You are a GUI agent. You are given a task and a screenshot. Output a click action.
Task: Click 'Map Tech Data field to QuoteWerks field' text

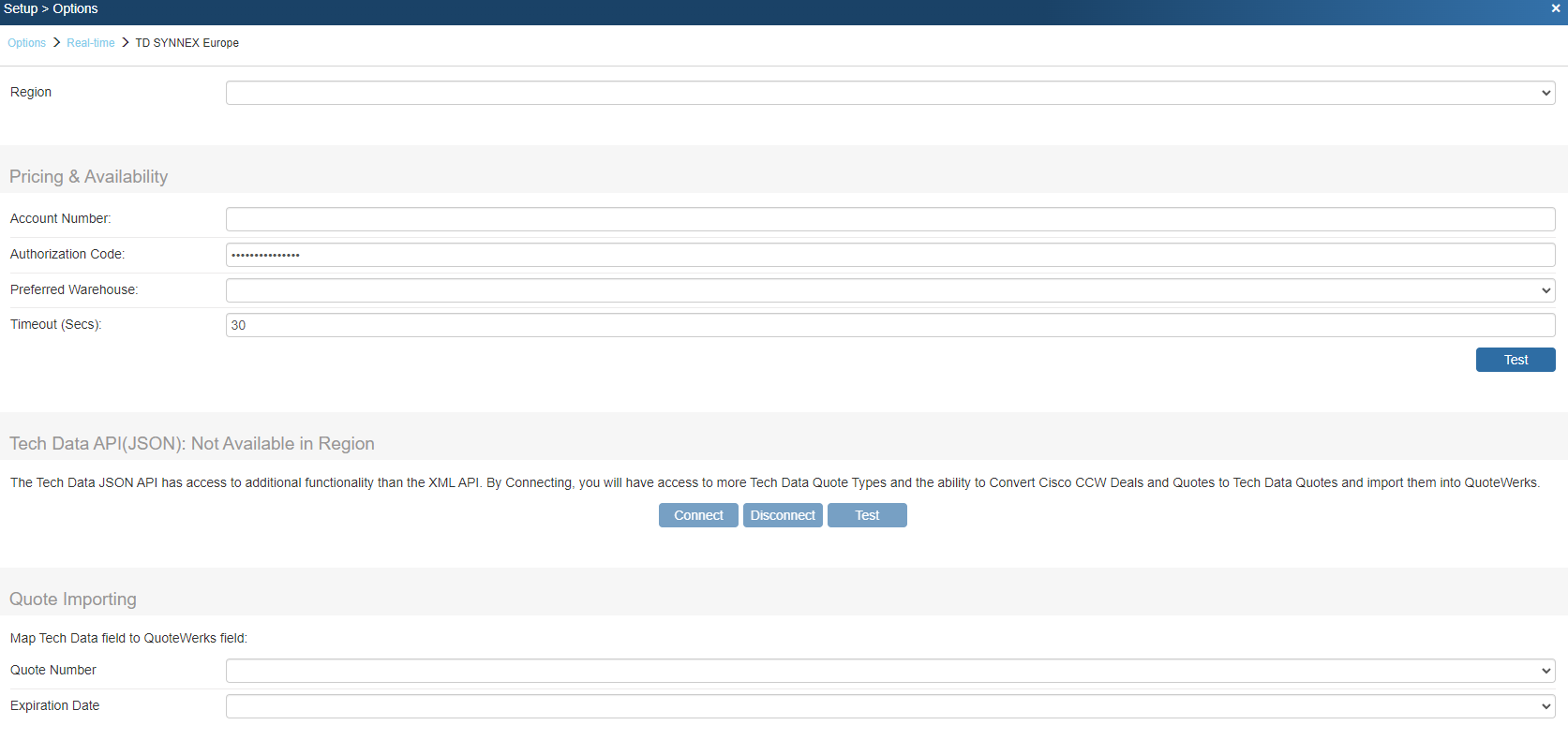tap(128, 638)
